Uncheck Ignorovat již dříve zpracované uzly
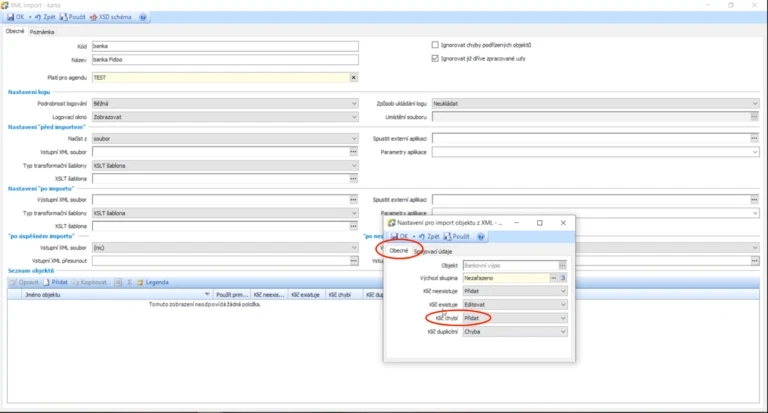The height and width of the screenshot is (413, 768). click(435, 58)
